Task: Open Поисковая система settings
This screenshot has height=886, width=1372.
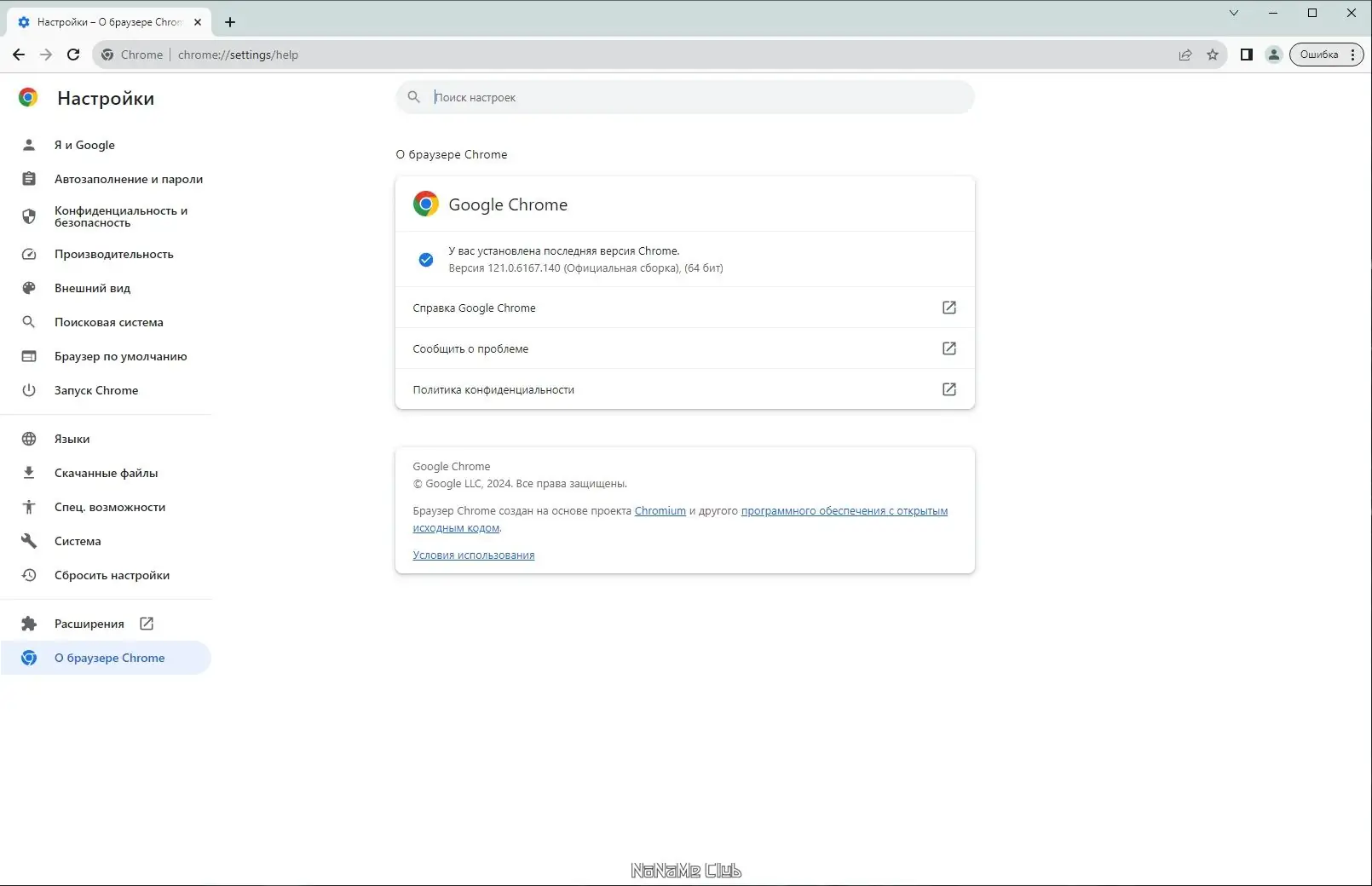Action: coord(106,322)
